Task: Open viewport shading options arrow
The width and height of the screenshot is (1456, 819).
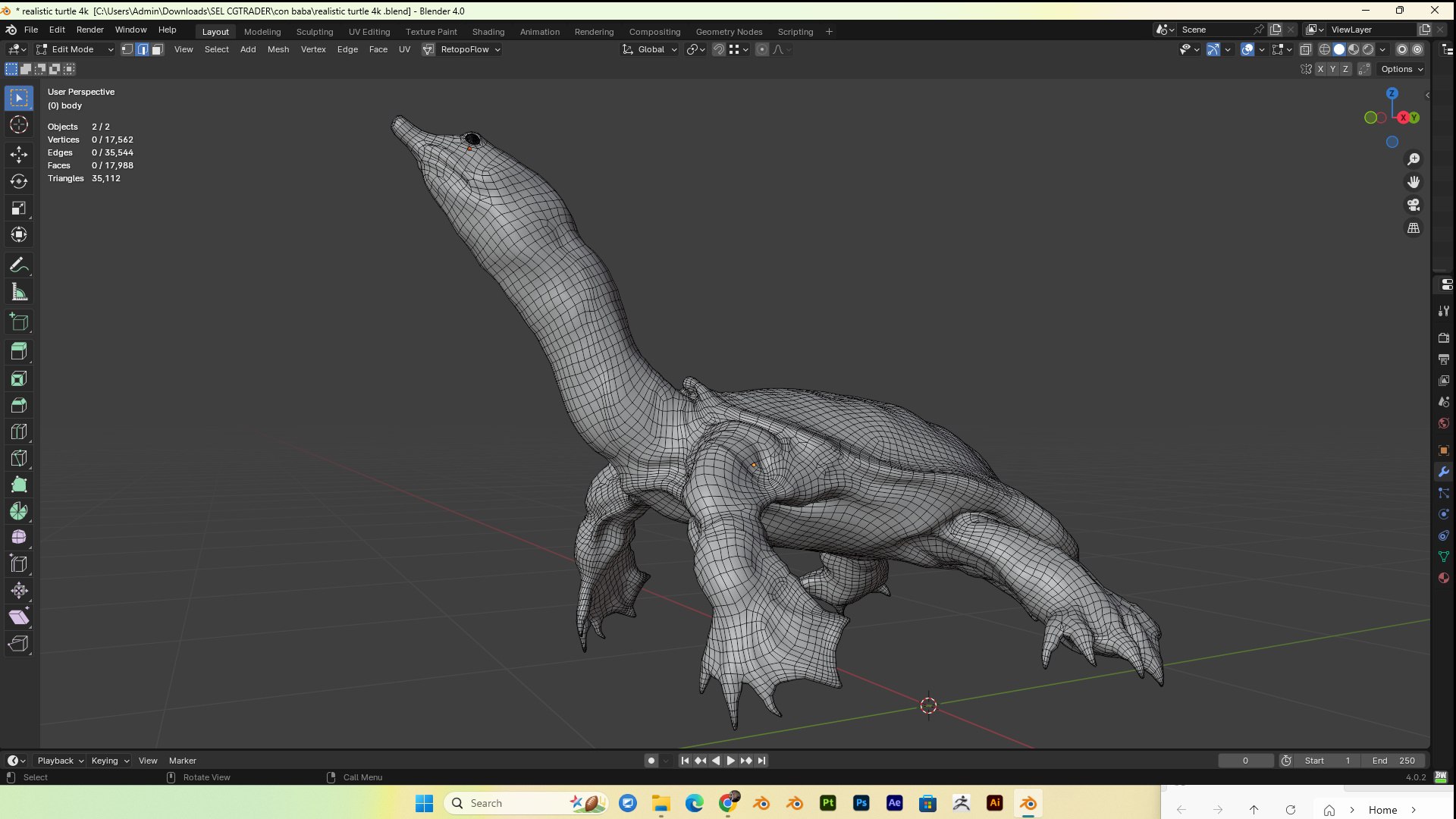Action: click(x=1383, y=49)
